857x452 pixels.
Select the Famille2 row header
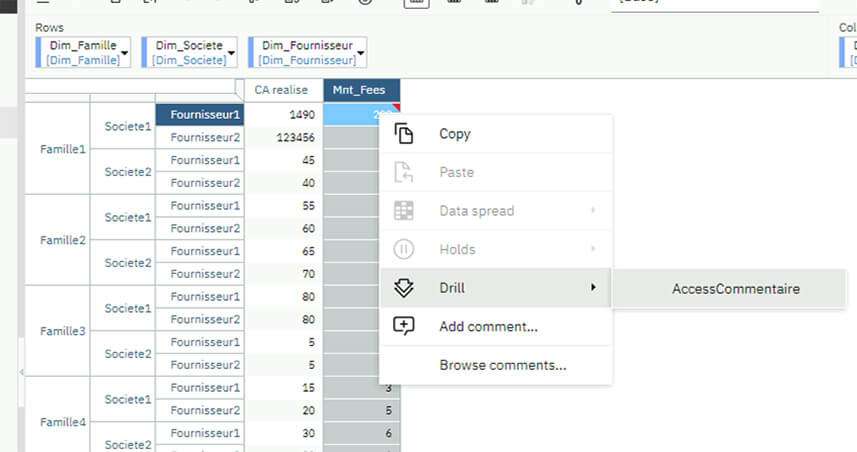(x=57, y=240)
